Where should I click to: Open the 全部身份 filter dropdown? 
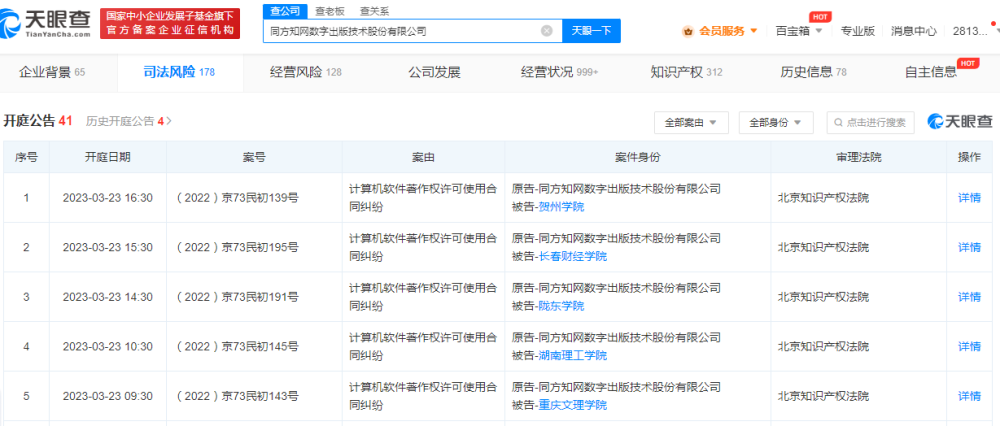point(776,122)
